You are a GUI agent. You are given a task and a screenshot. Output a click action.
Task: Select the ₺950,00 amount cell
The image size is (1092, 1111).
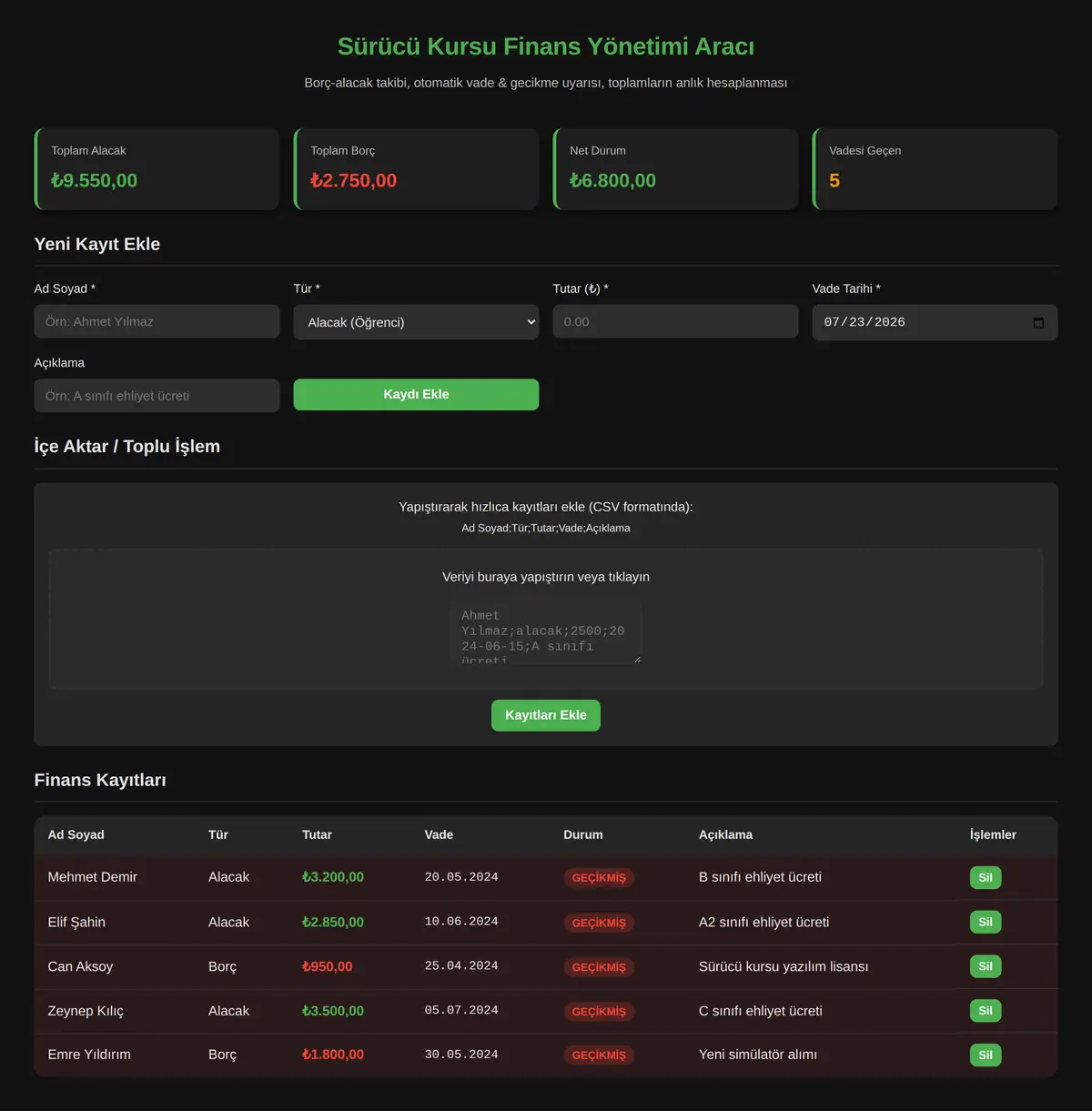[x=328, y=966]
